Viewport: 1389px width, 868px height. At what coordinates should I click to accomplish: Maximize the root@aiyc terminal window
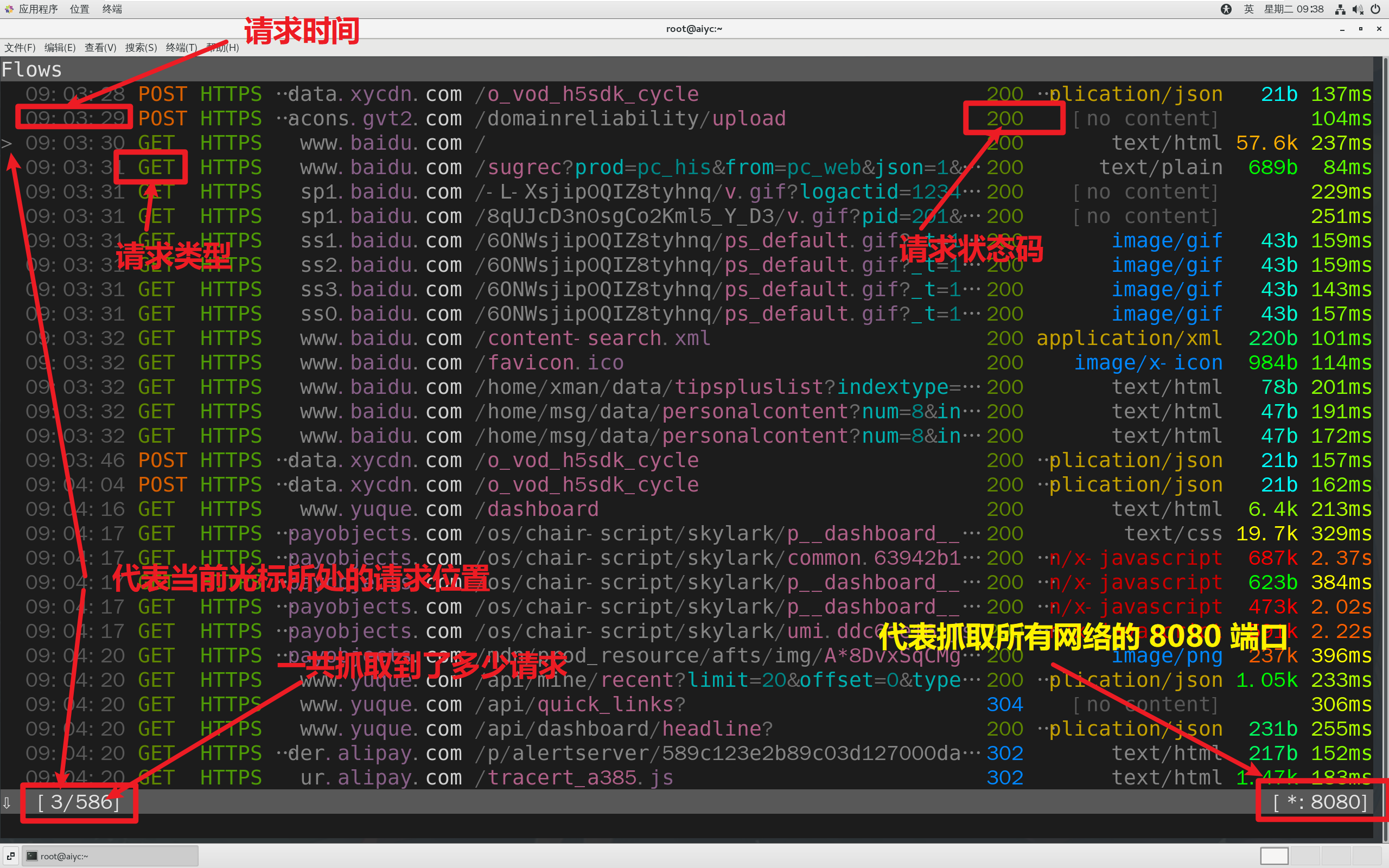point(1360,29)
